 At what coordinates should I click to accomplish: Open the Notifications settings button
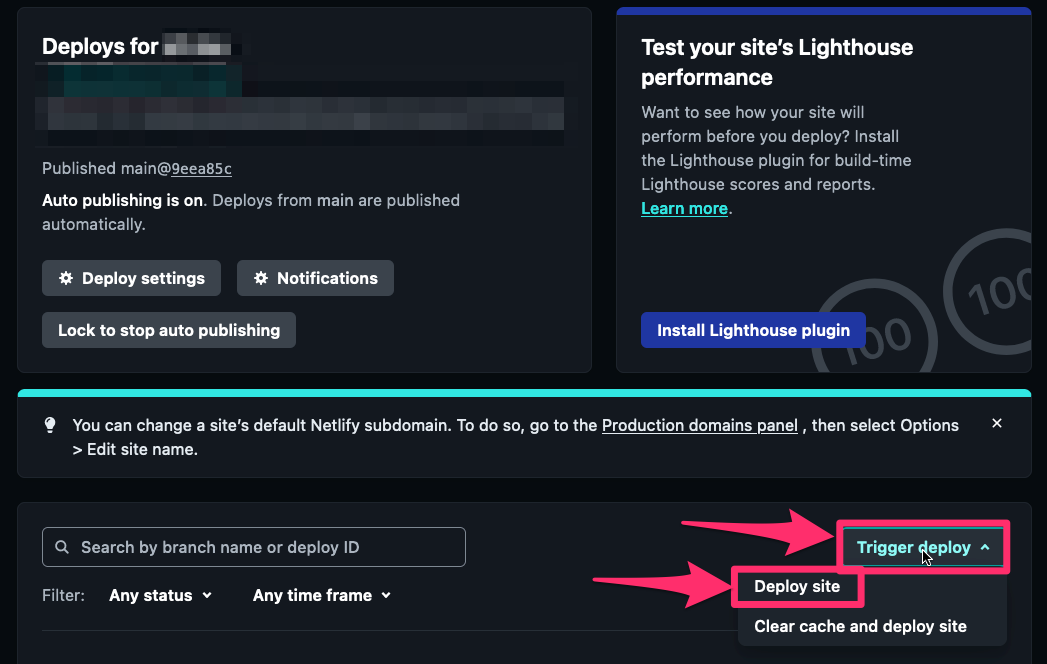(x=316, y=279)
